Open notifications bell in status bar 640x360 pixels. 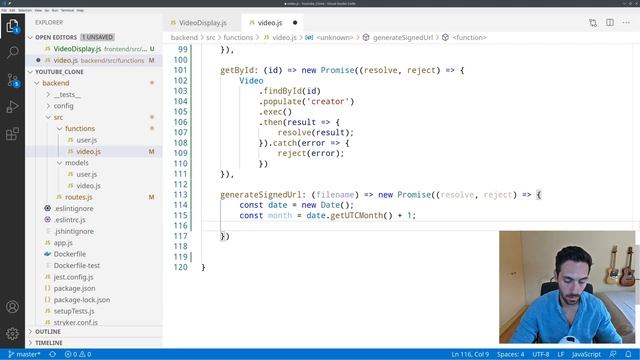[629, 354]
